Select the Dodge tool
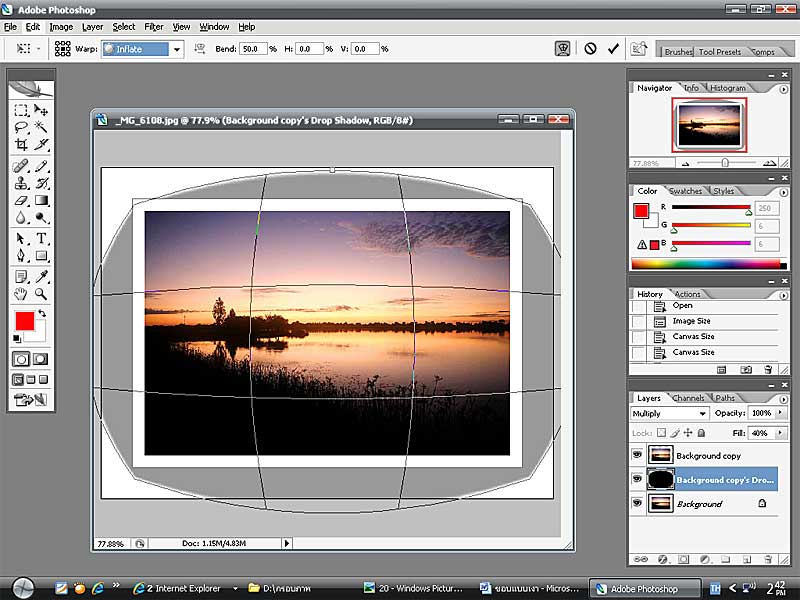This screenshot has width=800, height=600. 41,218
